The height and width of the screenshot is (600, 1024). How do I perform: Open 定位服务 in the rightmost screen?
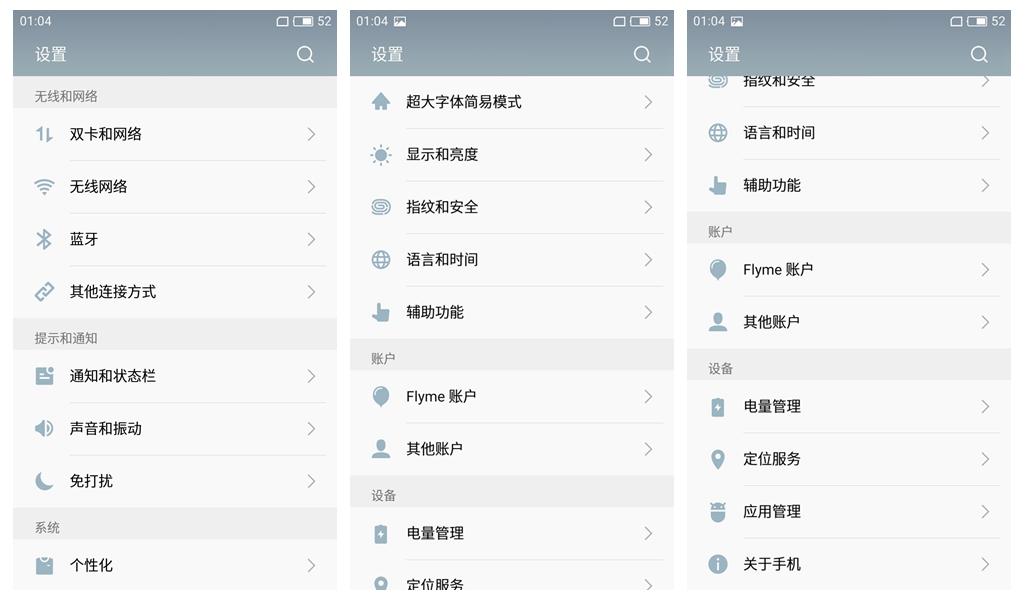click(772, 459)
